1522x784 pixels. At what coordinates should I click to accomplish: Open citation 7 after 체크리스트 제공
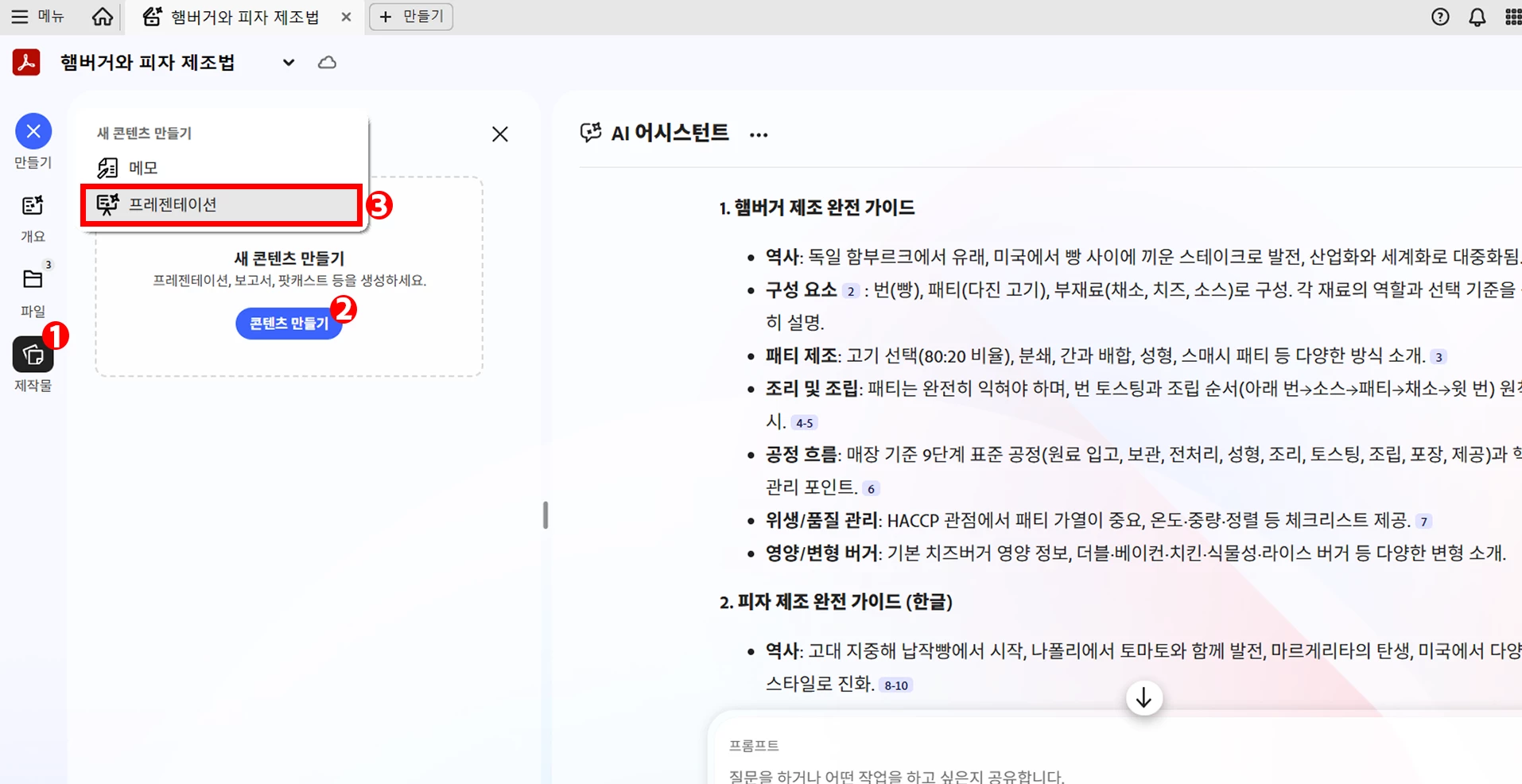(x=1424, y=522)
